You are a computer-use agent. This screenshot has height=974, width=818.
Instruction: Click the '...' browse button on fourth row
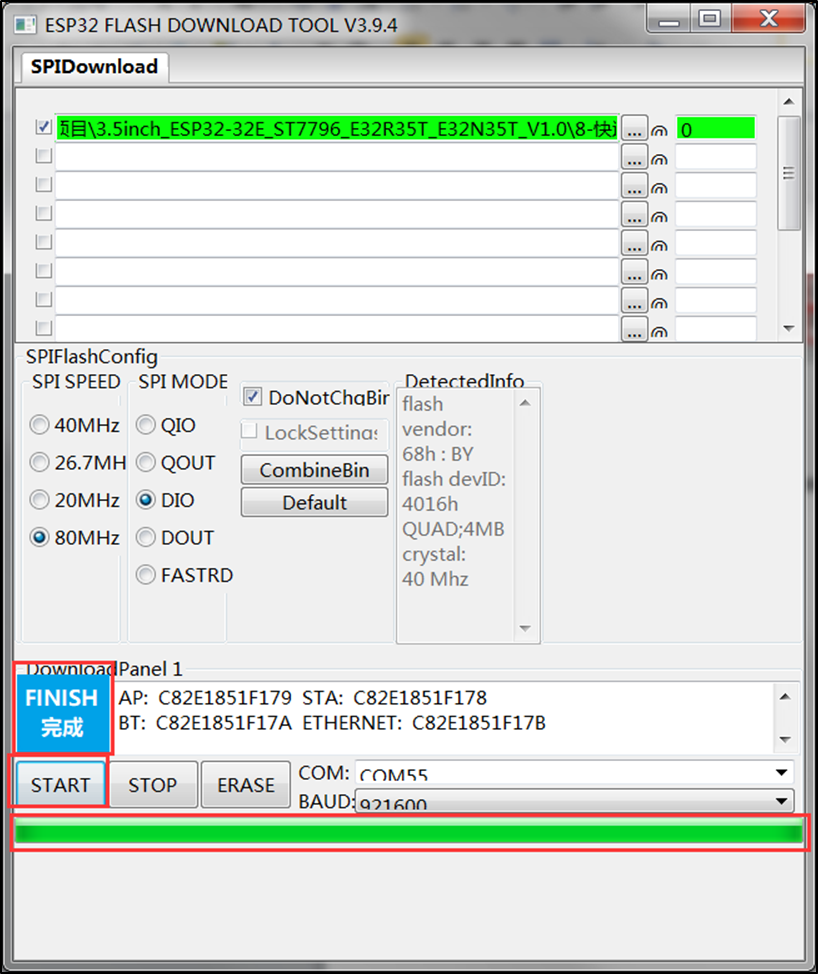[634, 214]
